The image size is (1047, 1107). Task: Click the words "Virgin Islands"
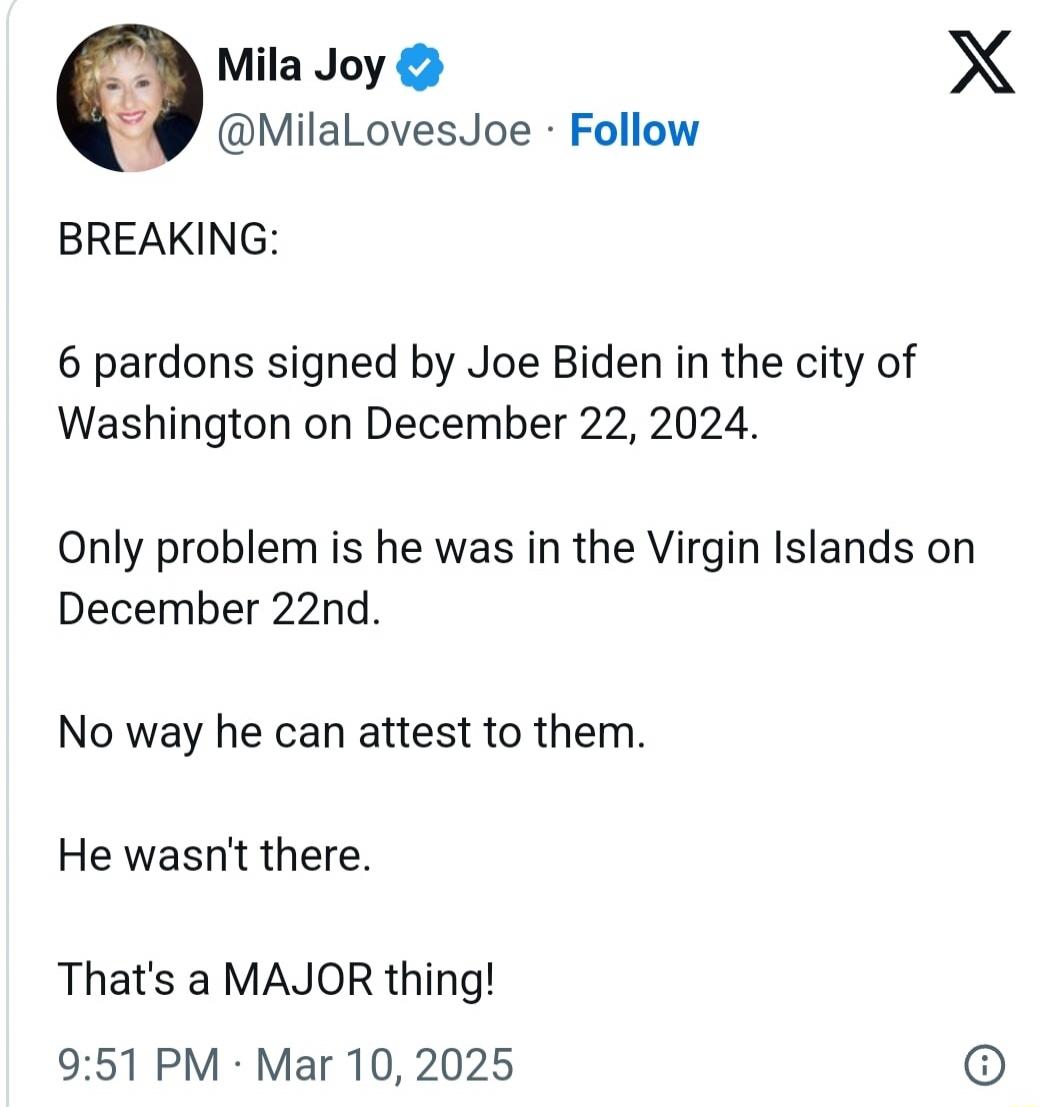click(780, 548)
